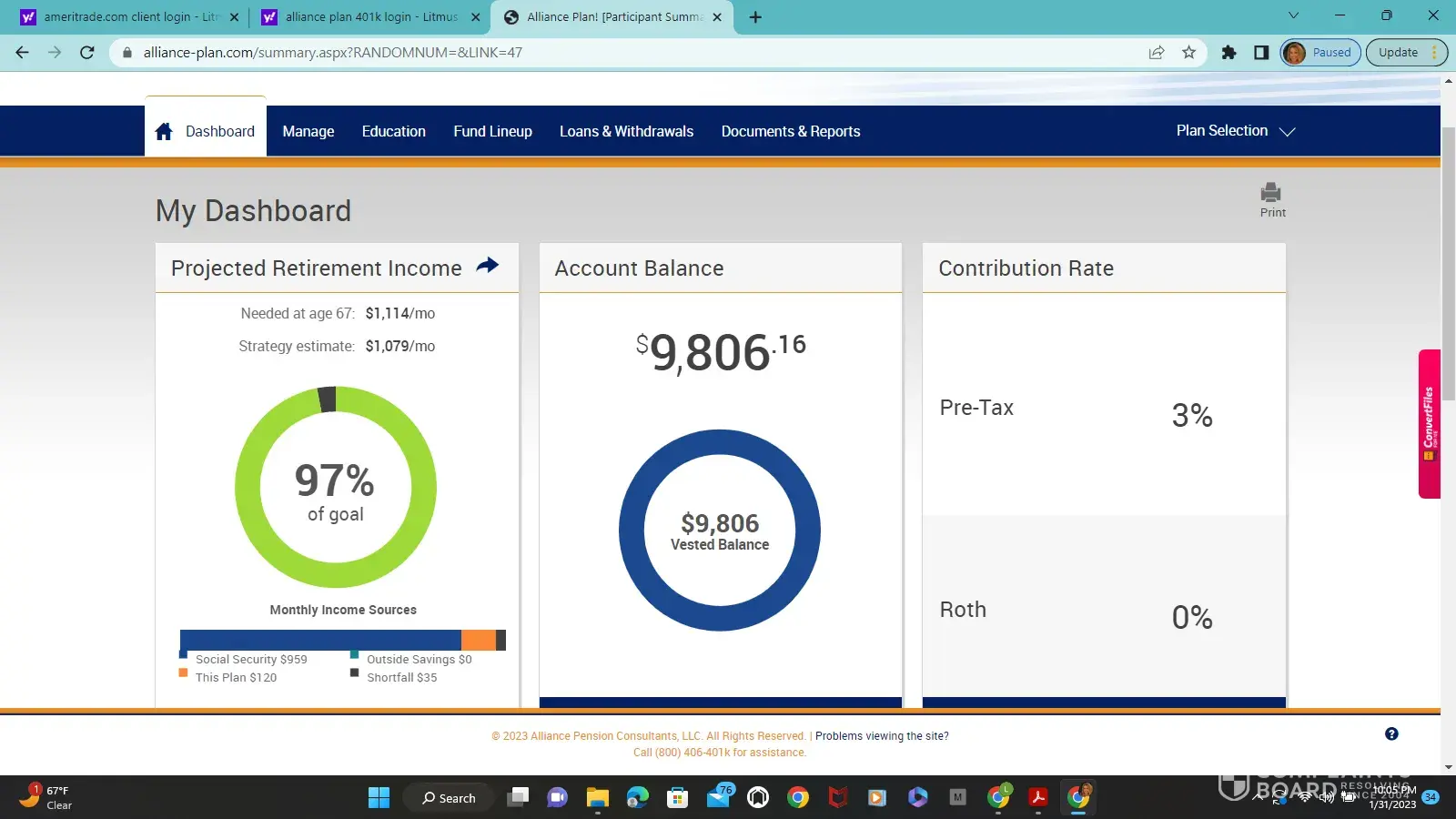Open the browser Extensions puzzle icon

click(1228, 53)
